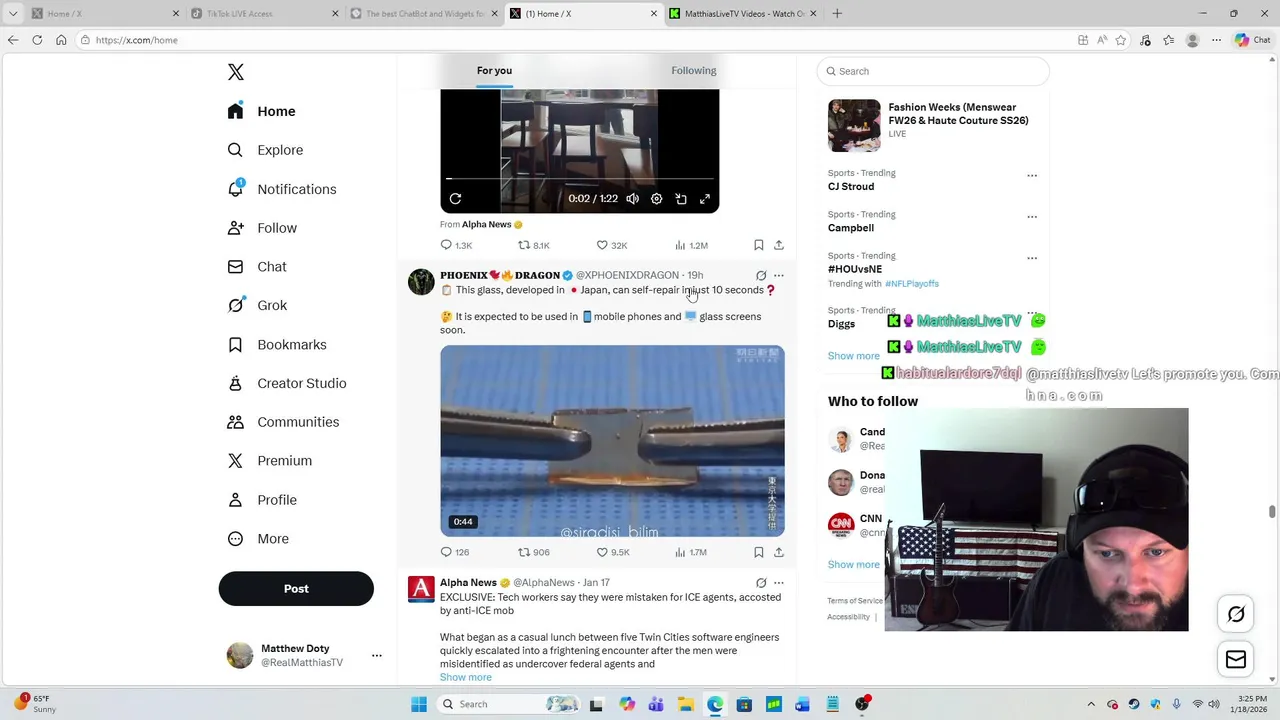Viewport: 1280px width, 720px height.
Task: Expand the More menu in sidebar
Action: (x=259, y=539)
